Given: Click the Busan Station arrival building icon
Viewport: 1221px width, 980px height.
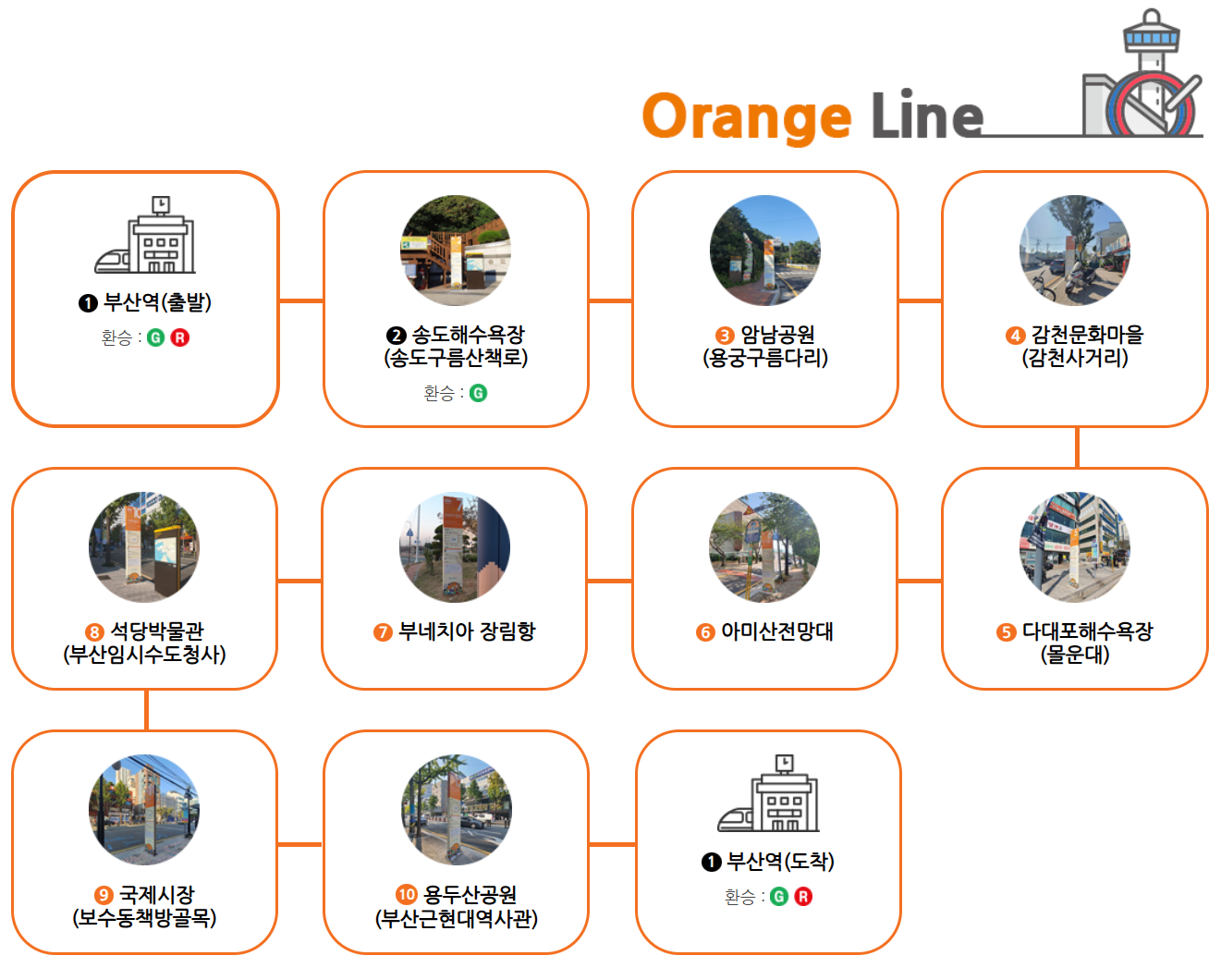Looking at the screenshot, I should click(x=768, y=793).
